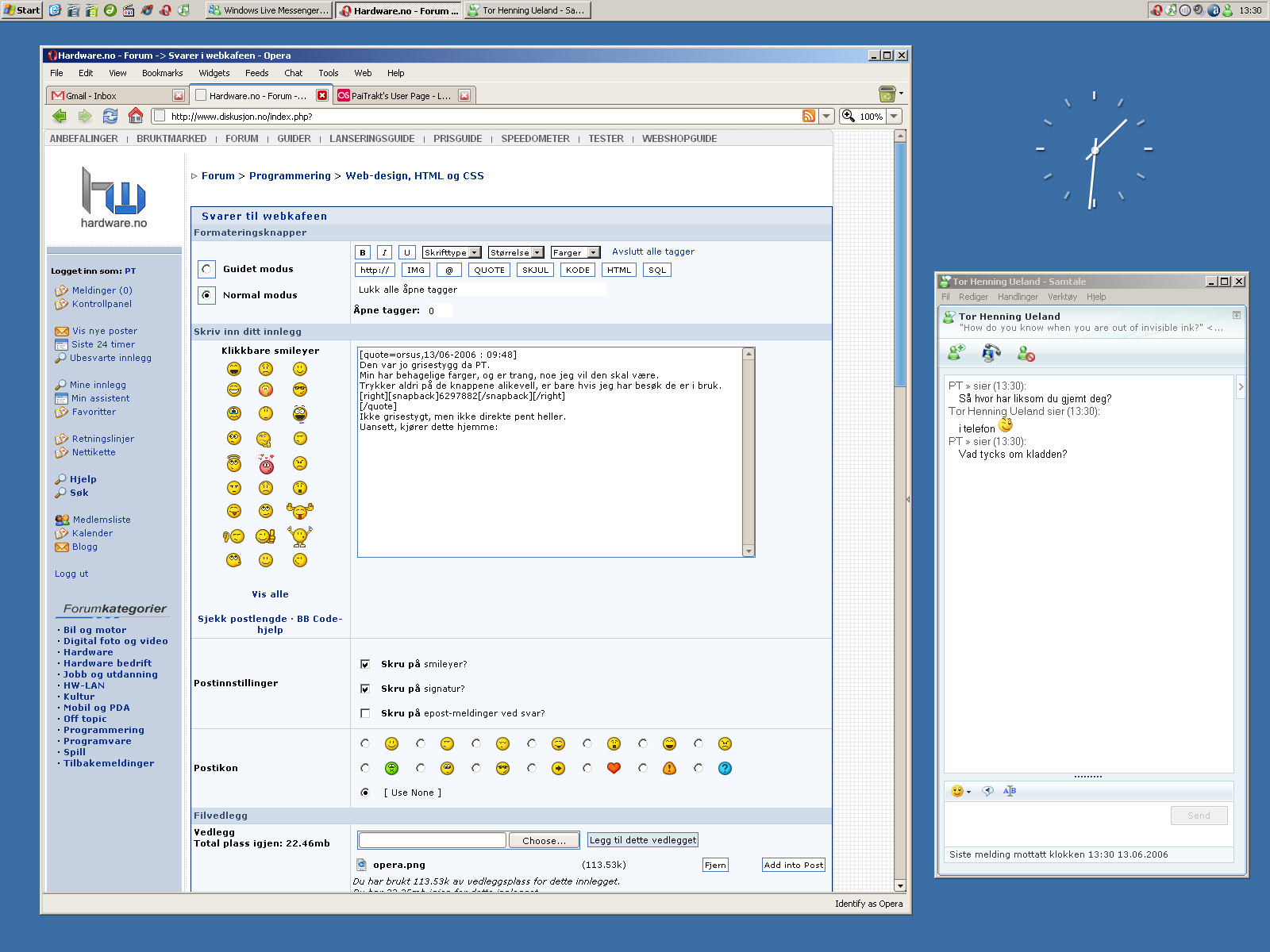The width and height of the screenshot is (1270, 952).
Task: Open the home page via house icon
Action: [136, 116]
